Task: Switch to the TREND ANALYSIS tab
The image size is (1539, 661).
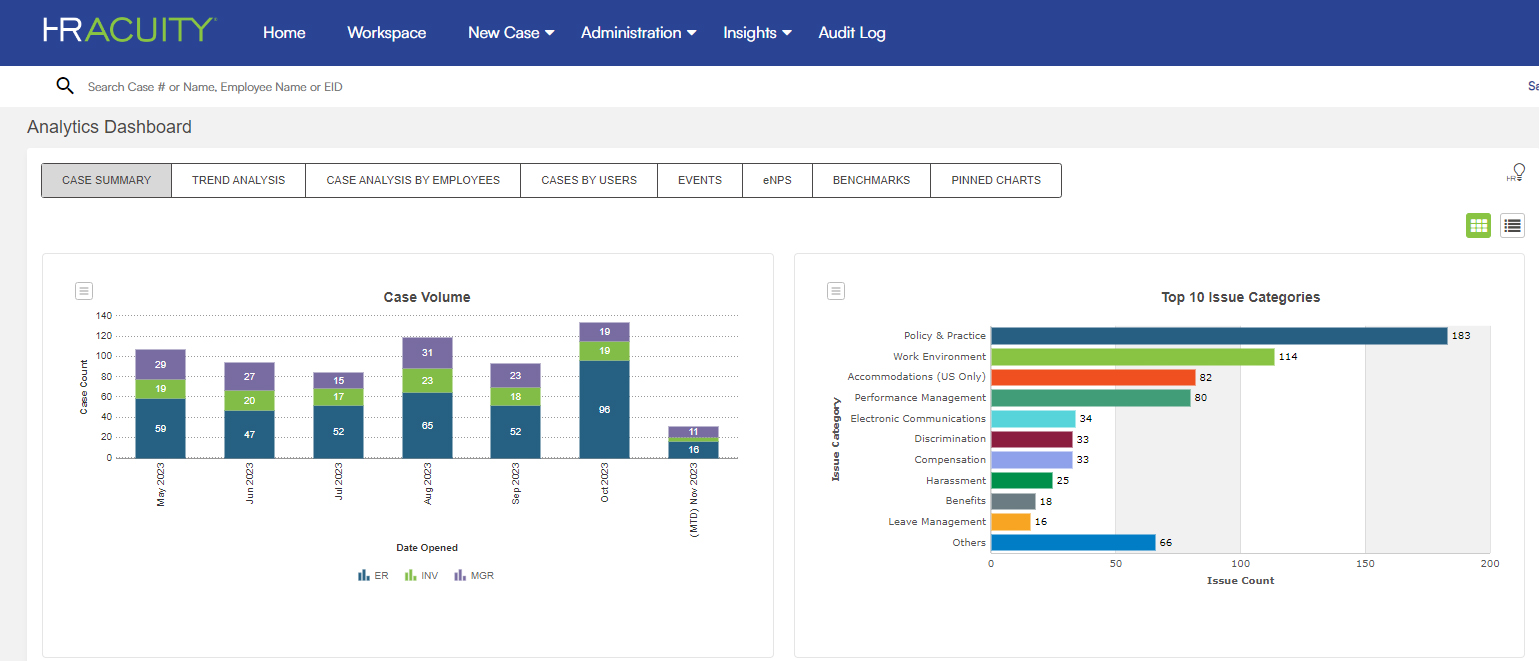Action: coord(238,180)
